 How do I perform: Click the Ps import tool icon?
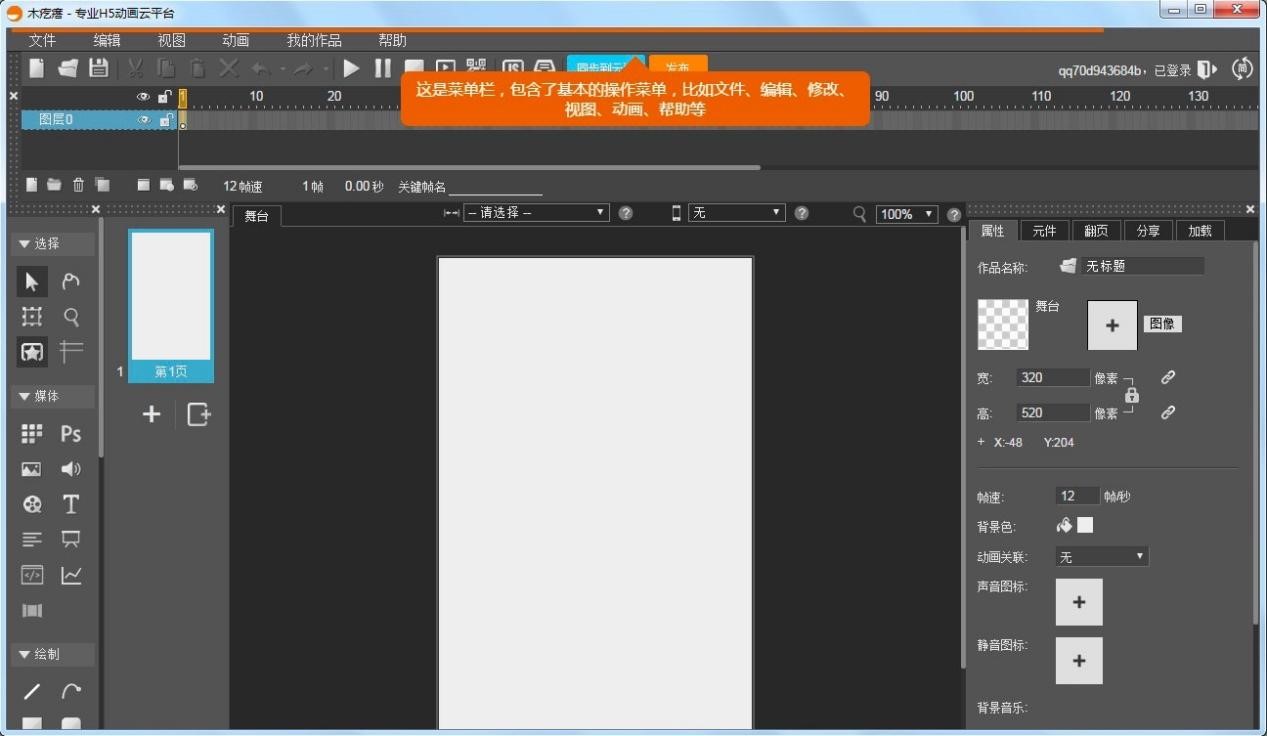click(x=71, y=433)
